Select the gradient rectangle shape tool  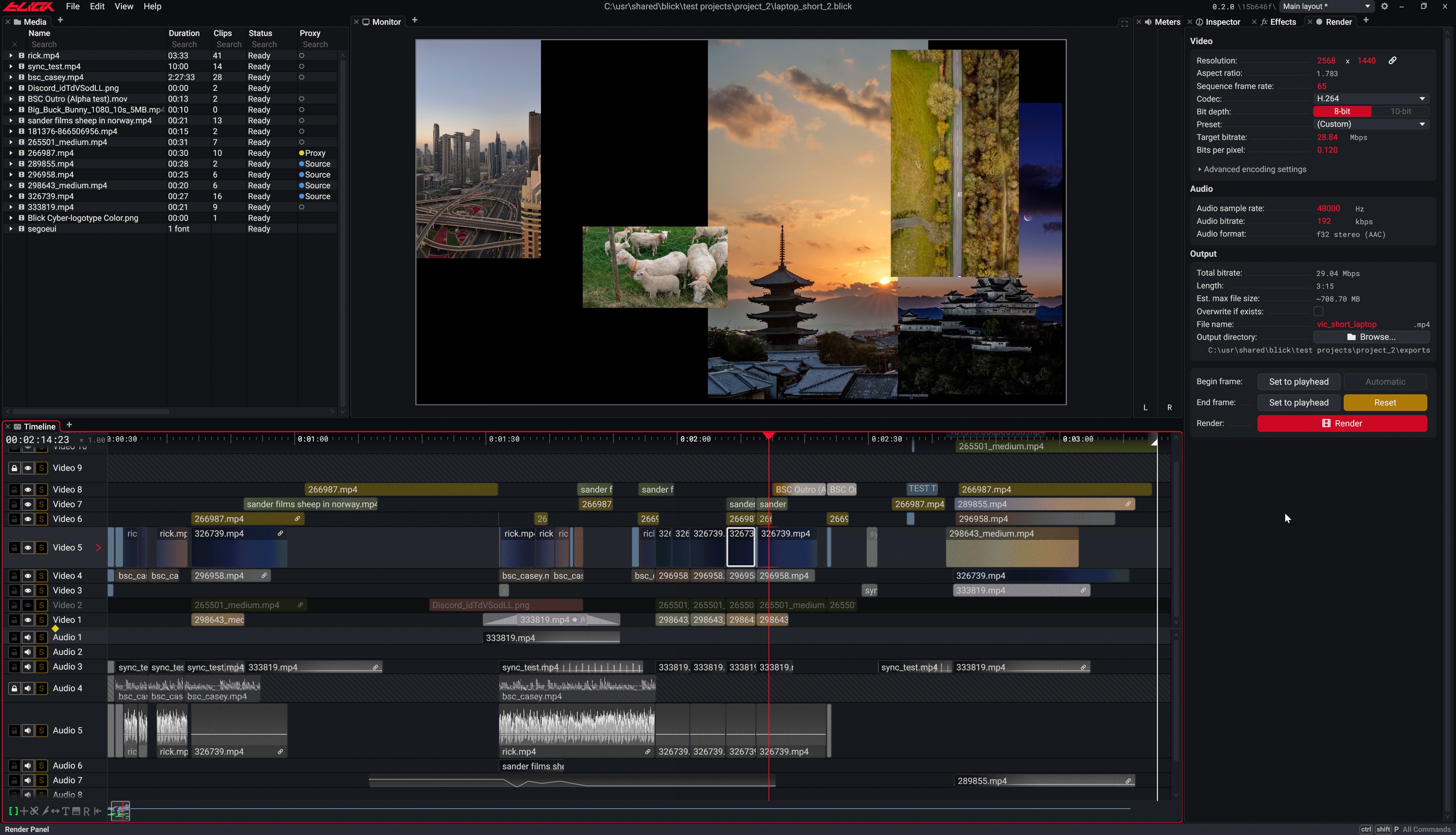point(76,811)
